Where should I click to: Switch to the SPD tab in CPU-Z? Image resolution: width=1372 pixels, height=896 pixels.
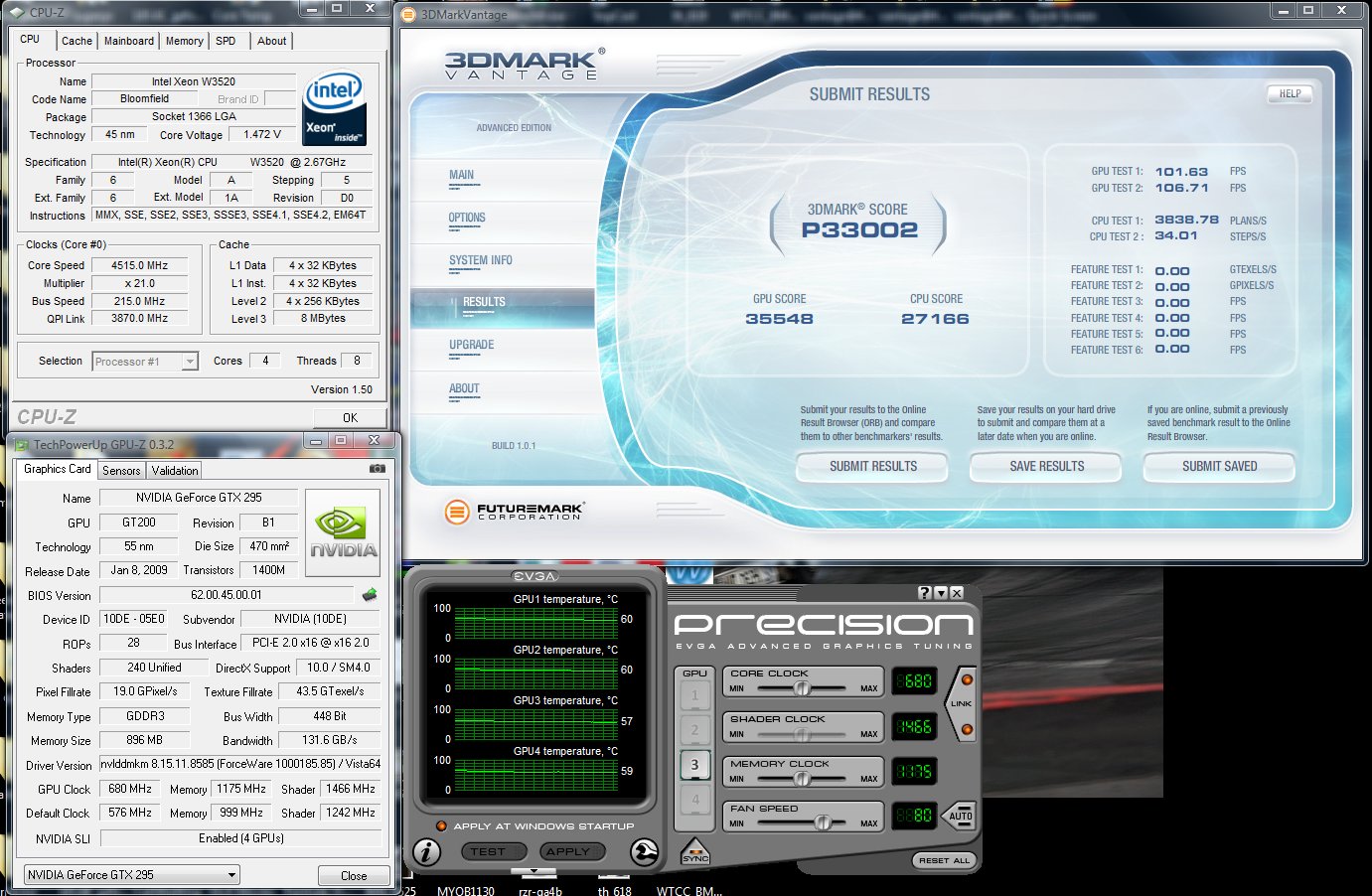pyautogui.click(x=226, y=41)
